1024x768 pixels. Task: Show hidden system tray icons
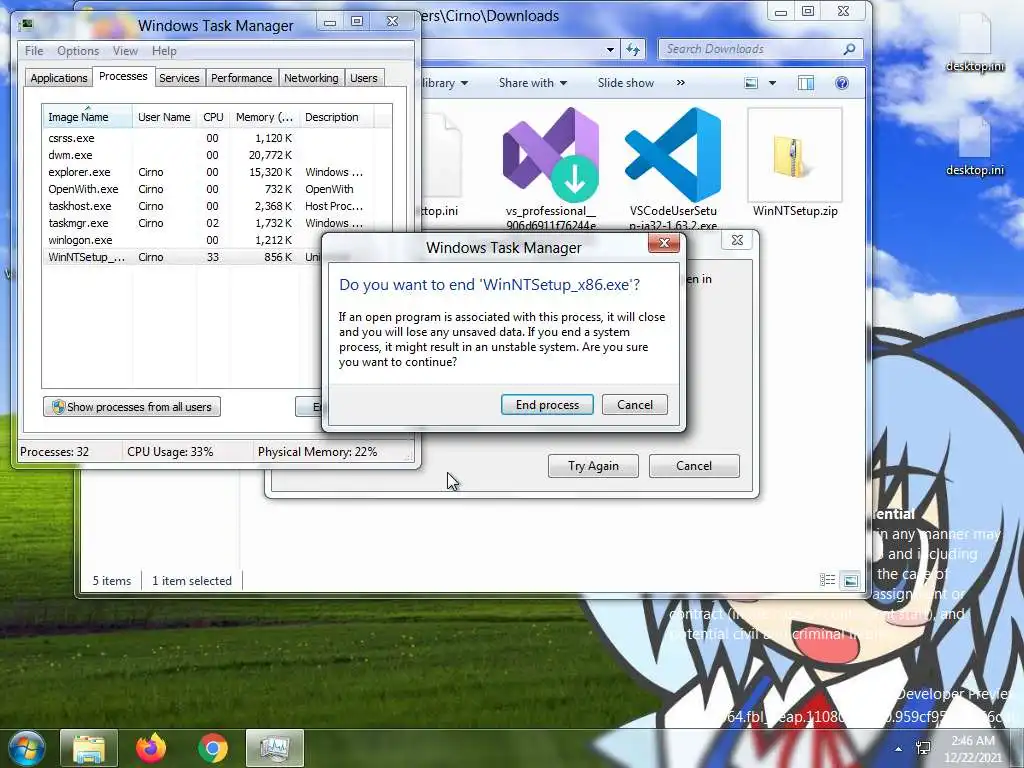click(899, 750)
